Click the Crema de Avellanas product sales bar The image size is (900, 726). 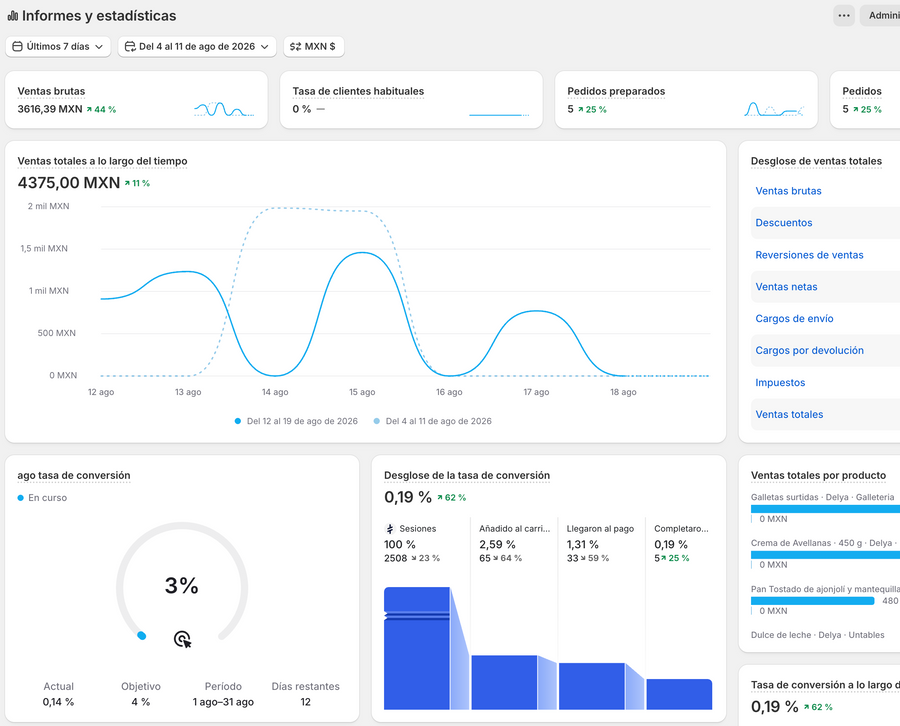point(825,555)
